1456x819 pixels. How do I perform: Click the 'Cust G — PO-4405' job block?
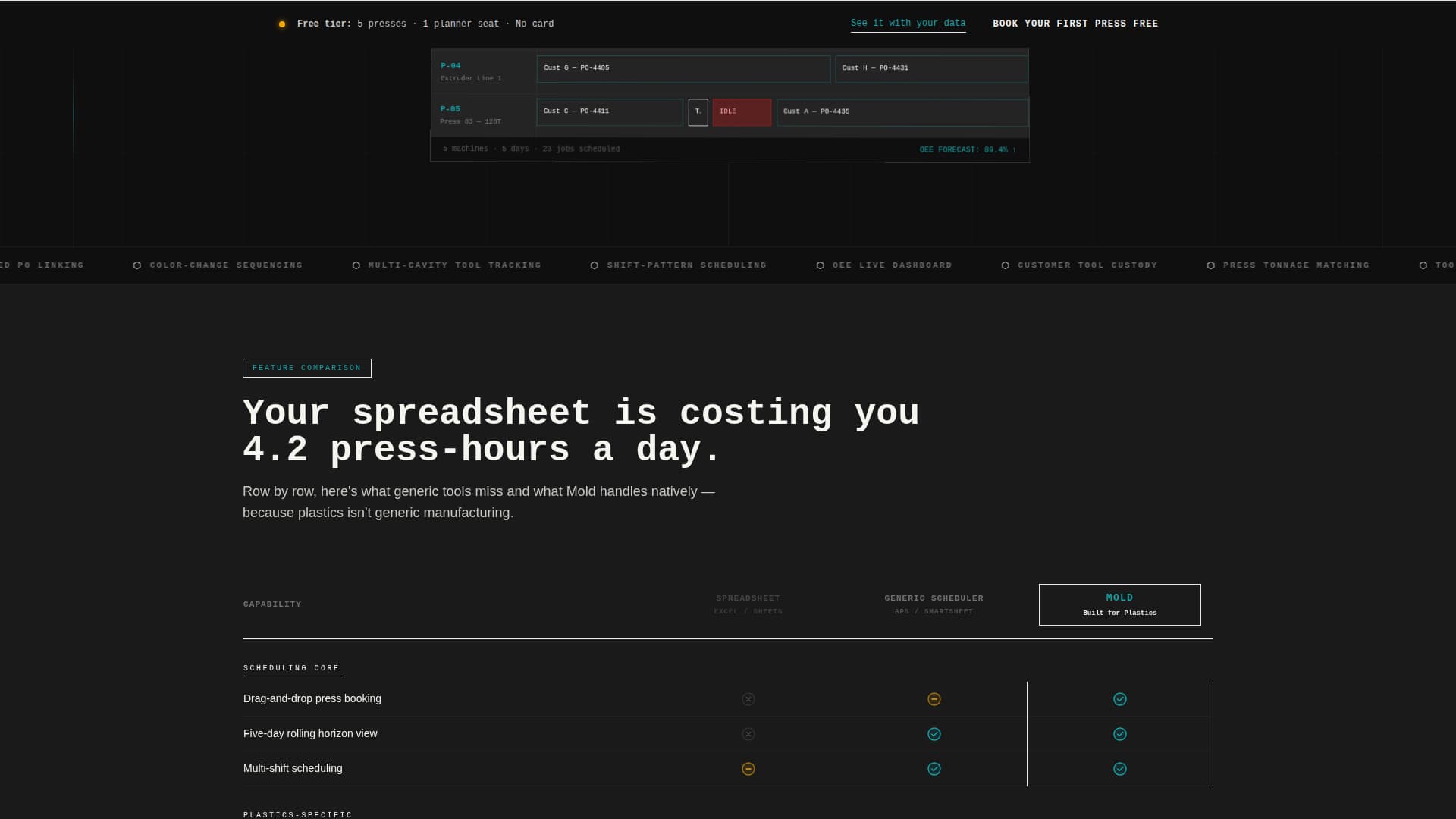(682, 68)
